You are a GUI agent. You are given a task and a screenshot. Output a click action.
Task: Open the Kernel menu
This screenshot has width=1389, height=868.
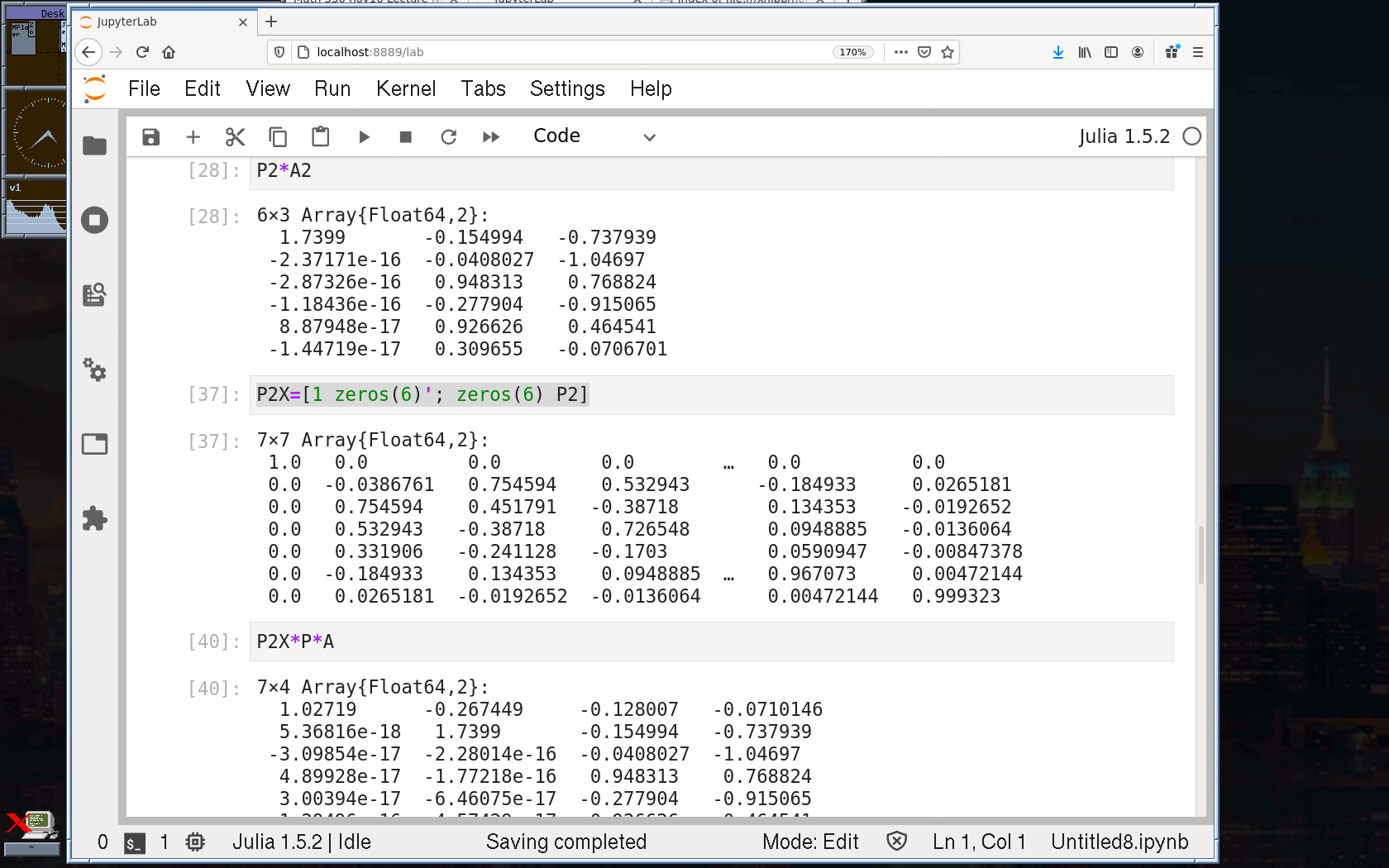(405, 88)
